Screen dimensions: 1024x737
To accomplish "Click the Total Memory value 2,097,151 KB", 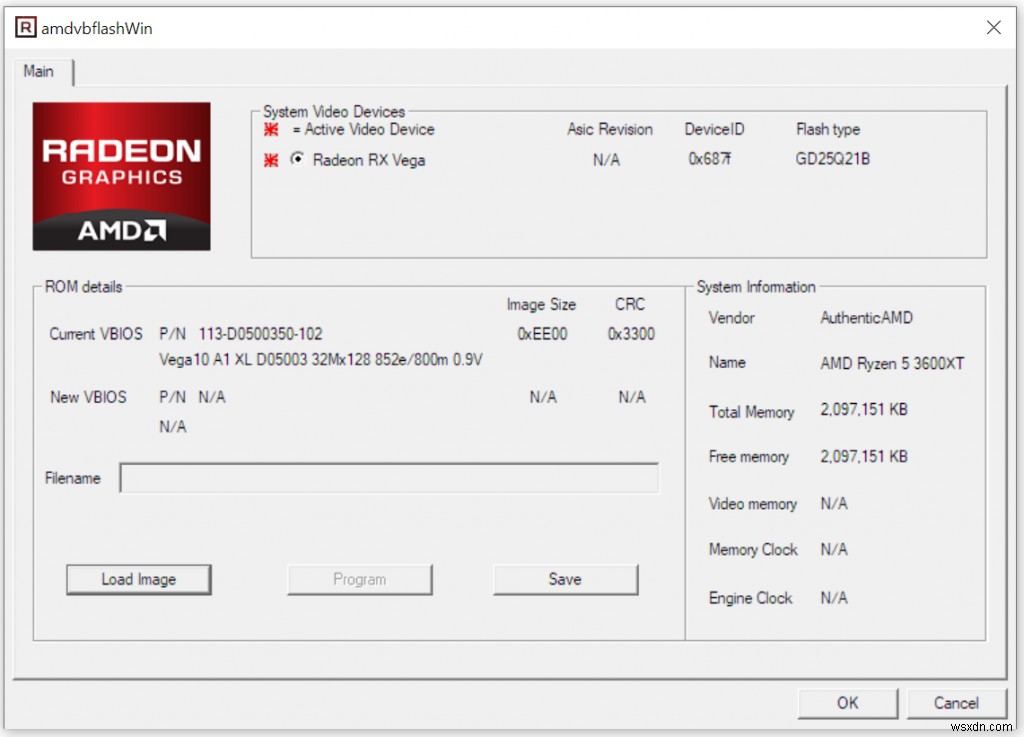I will 866,410.
